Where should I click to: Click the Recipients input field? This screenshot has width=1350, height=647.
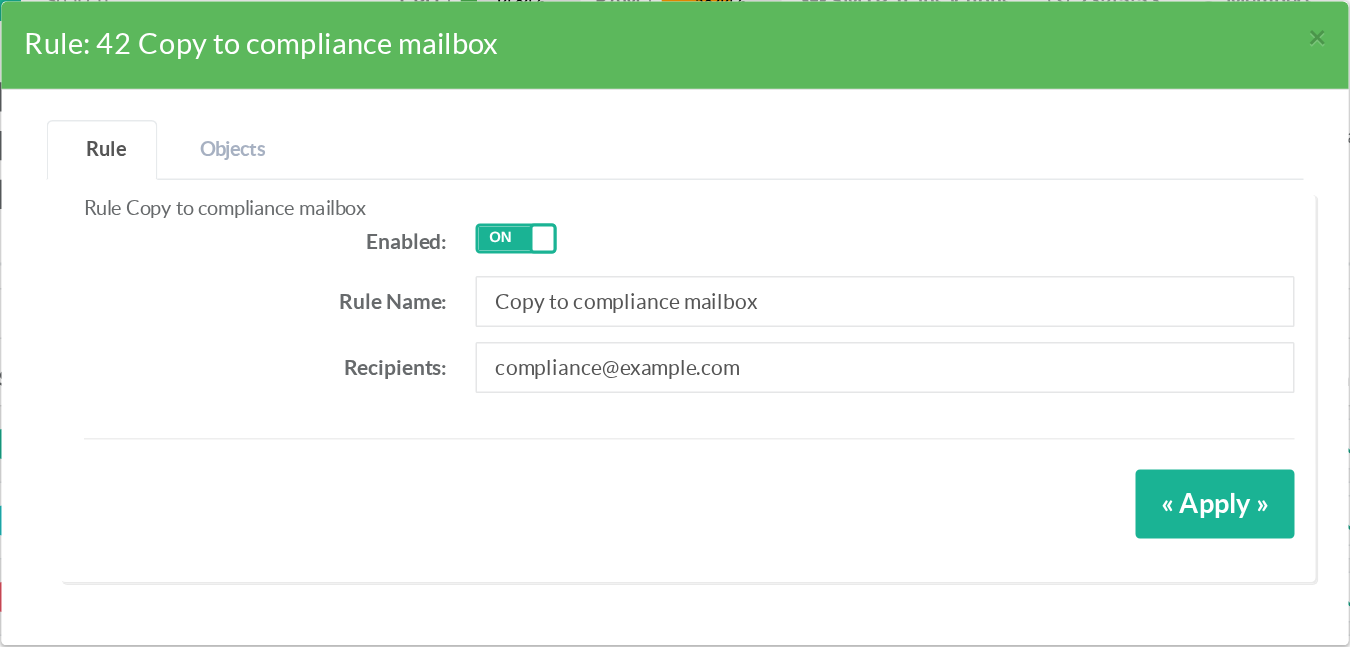coord(885,367)
